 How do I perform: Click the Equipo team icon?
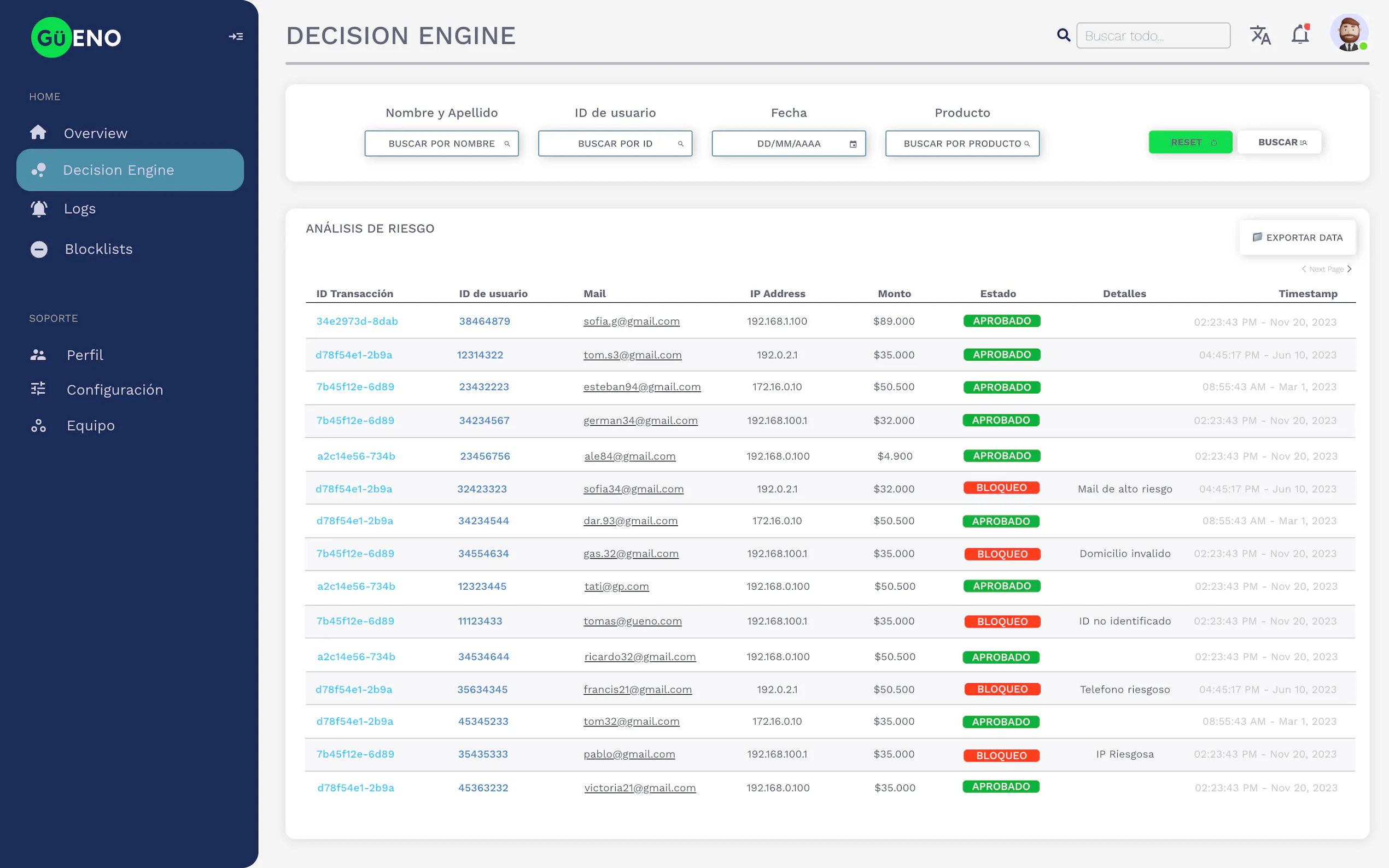[38, 425]
